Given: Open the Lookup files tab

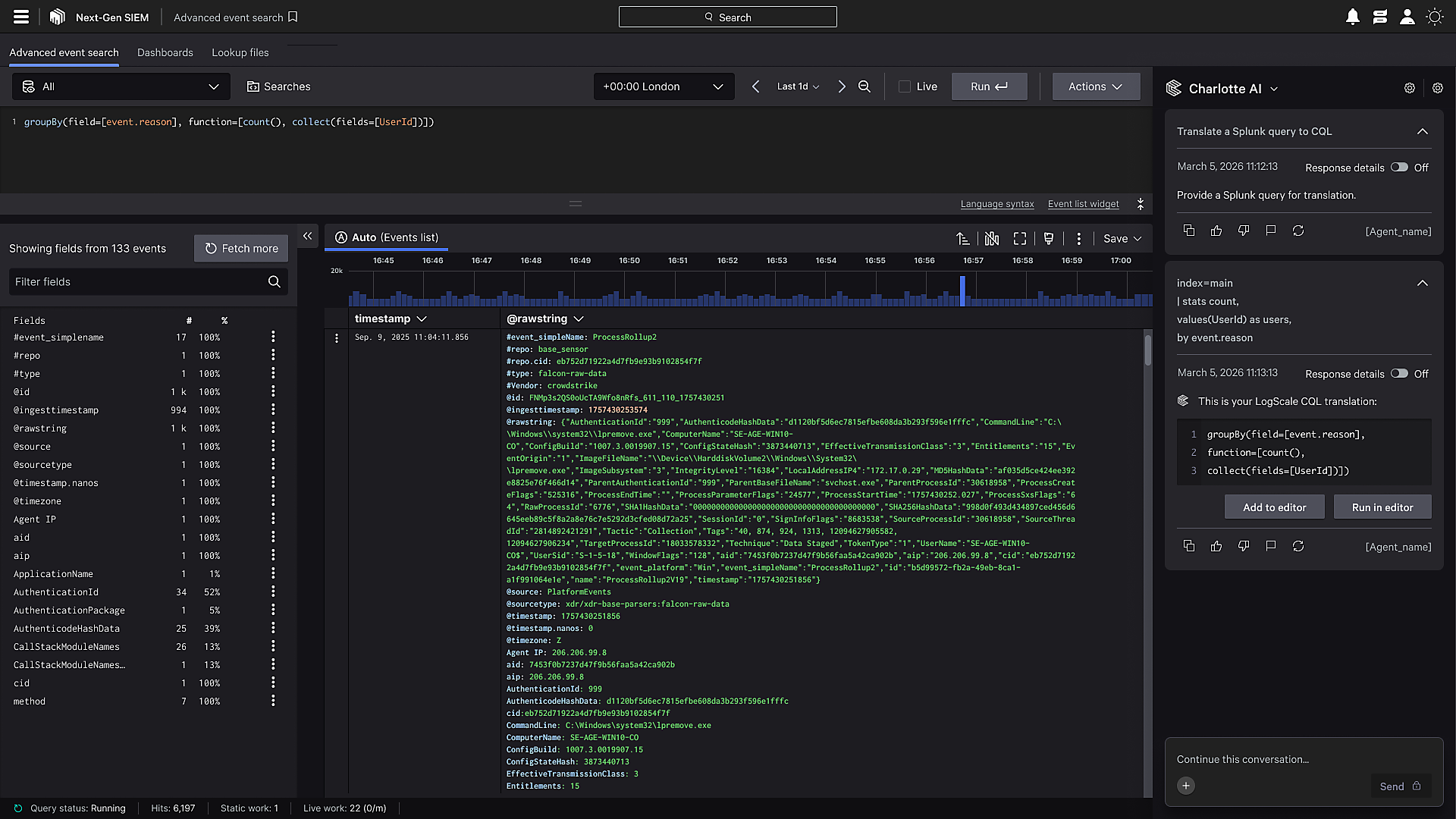Looking at the screenshot, I should 240,52.
